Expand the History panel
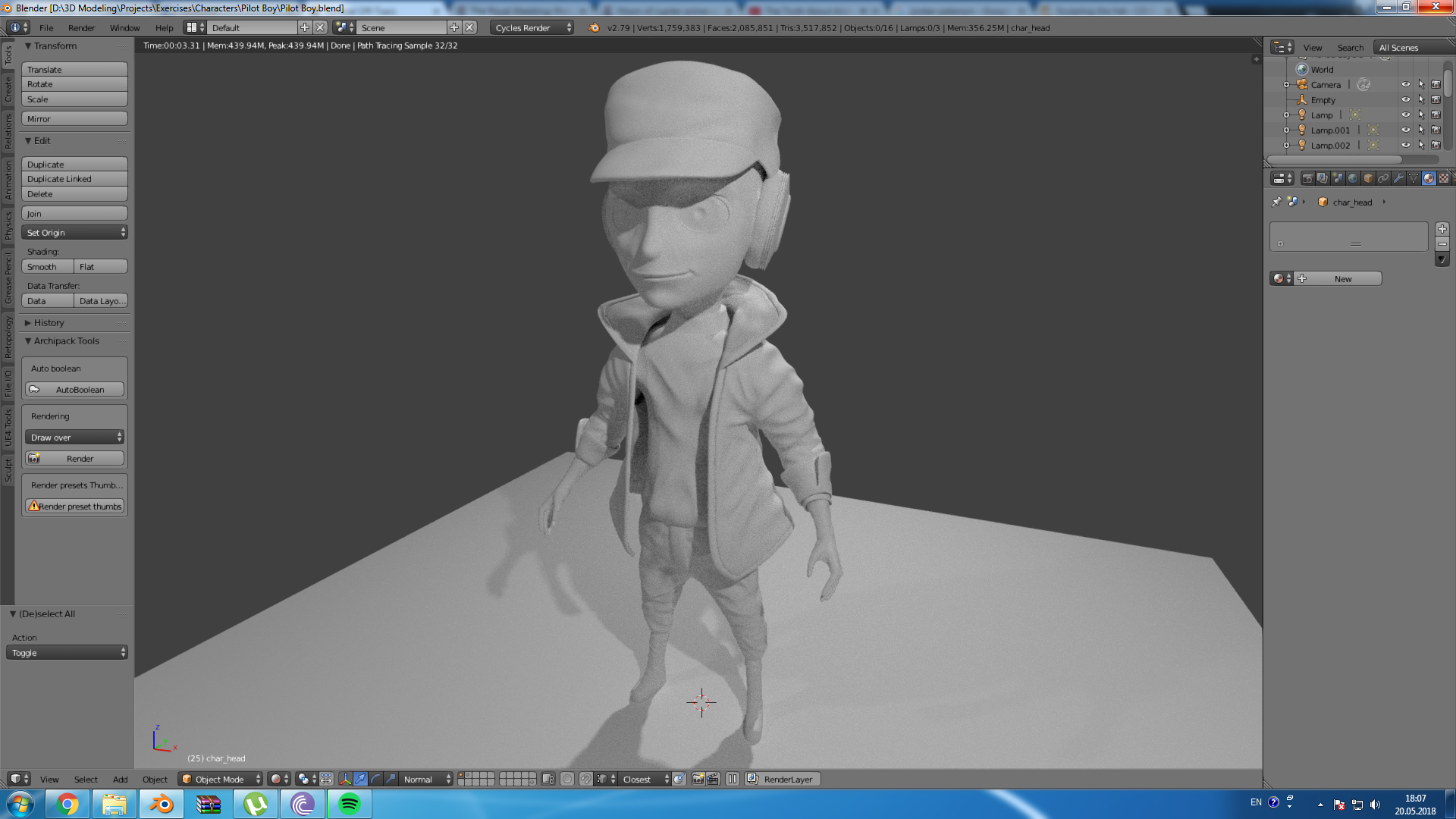 (49, 323)
